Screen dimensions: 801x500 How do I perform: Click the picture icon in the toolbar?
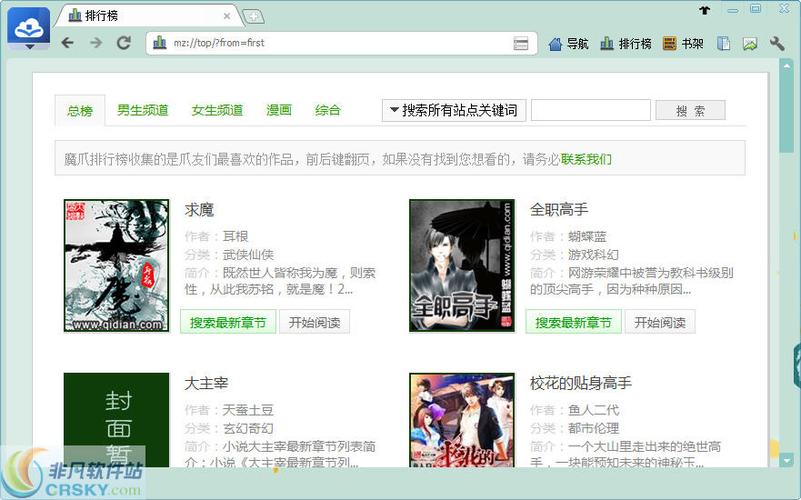pos(750,44)
